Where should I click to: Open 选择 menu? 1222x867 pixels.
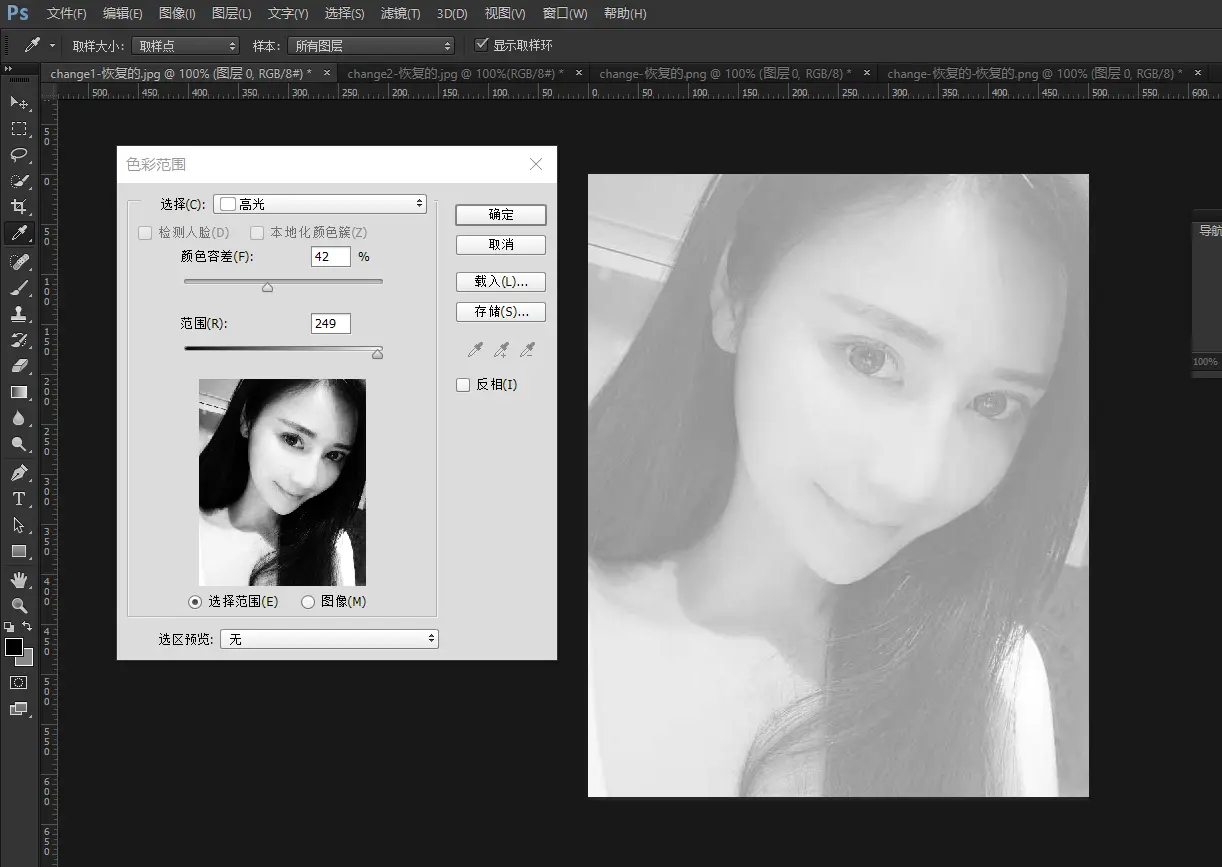344,14
